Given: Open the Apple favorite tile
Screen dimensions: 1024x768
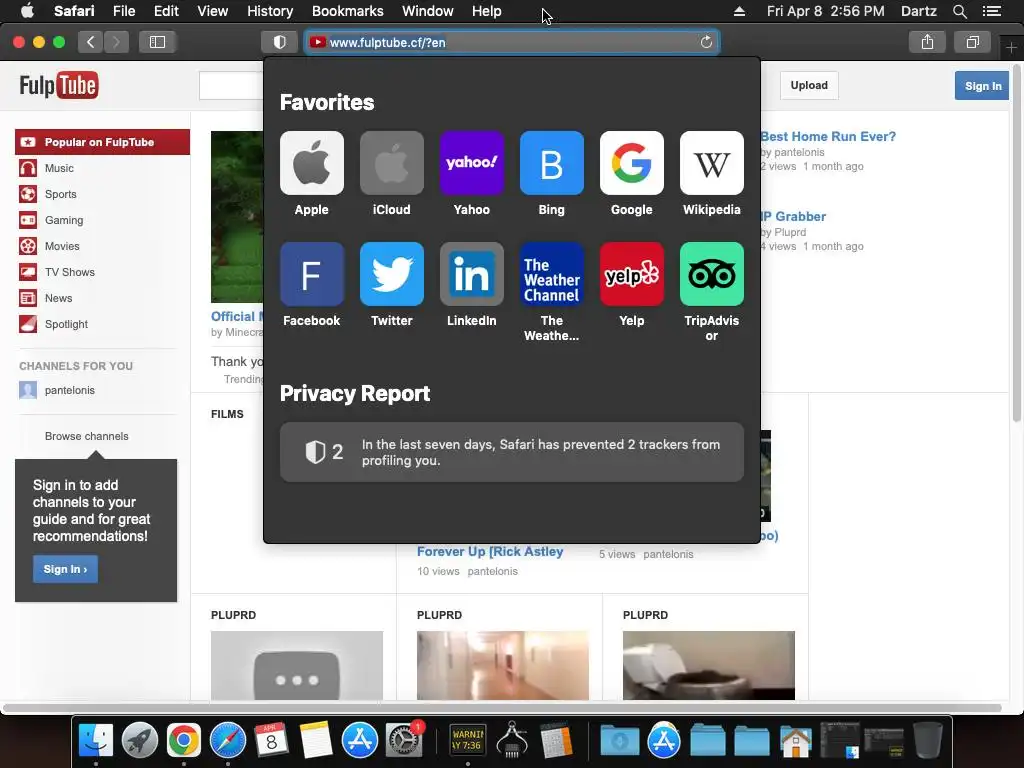Looking at the screenshot, I should [x=312, y=163].
